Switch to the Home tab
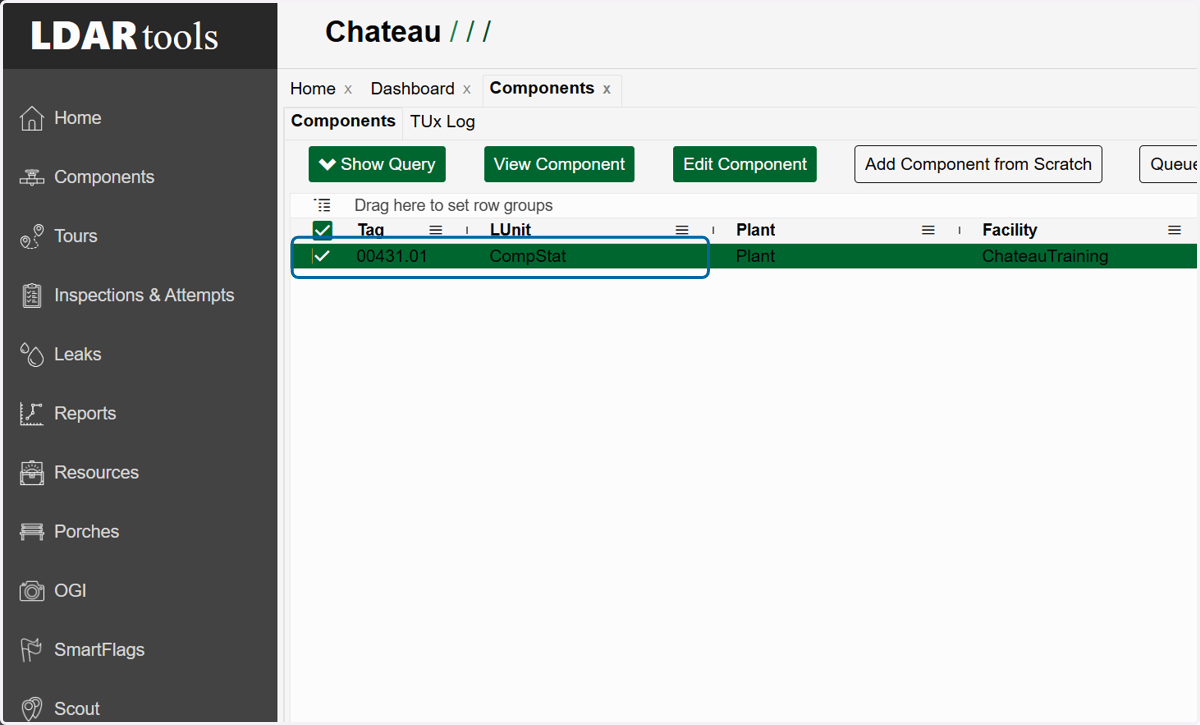The width and height of the screenshot is (1200, 725). (x=313, y=89)
